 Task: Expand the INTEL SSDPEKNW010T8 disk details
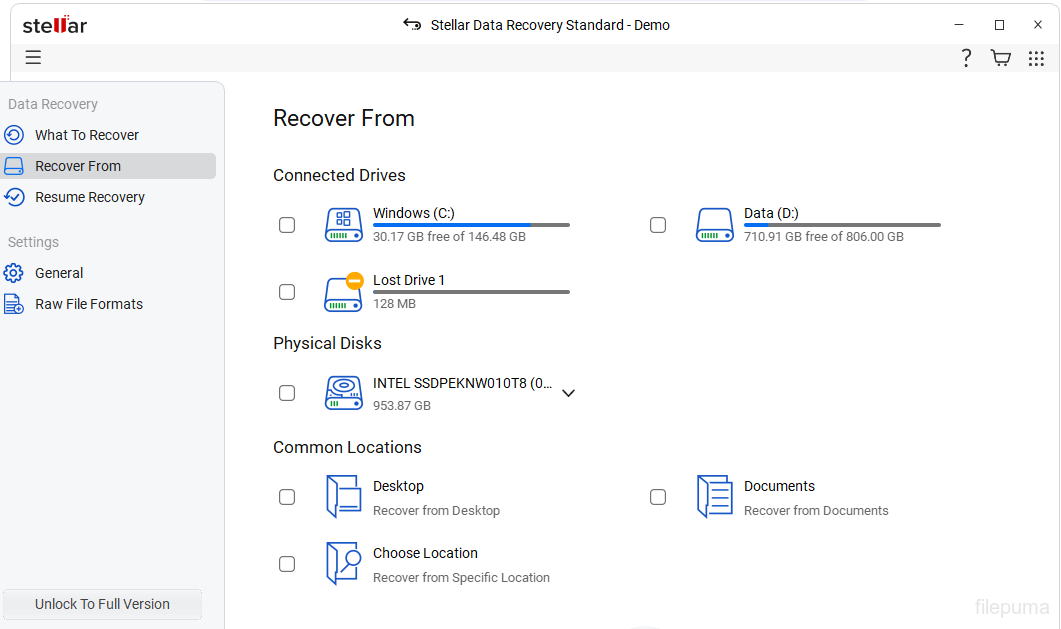click(568, 393)
